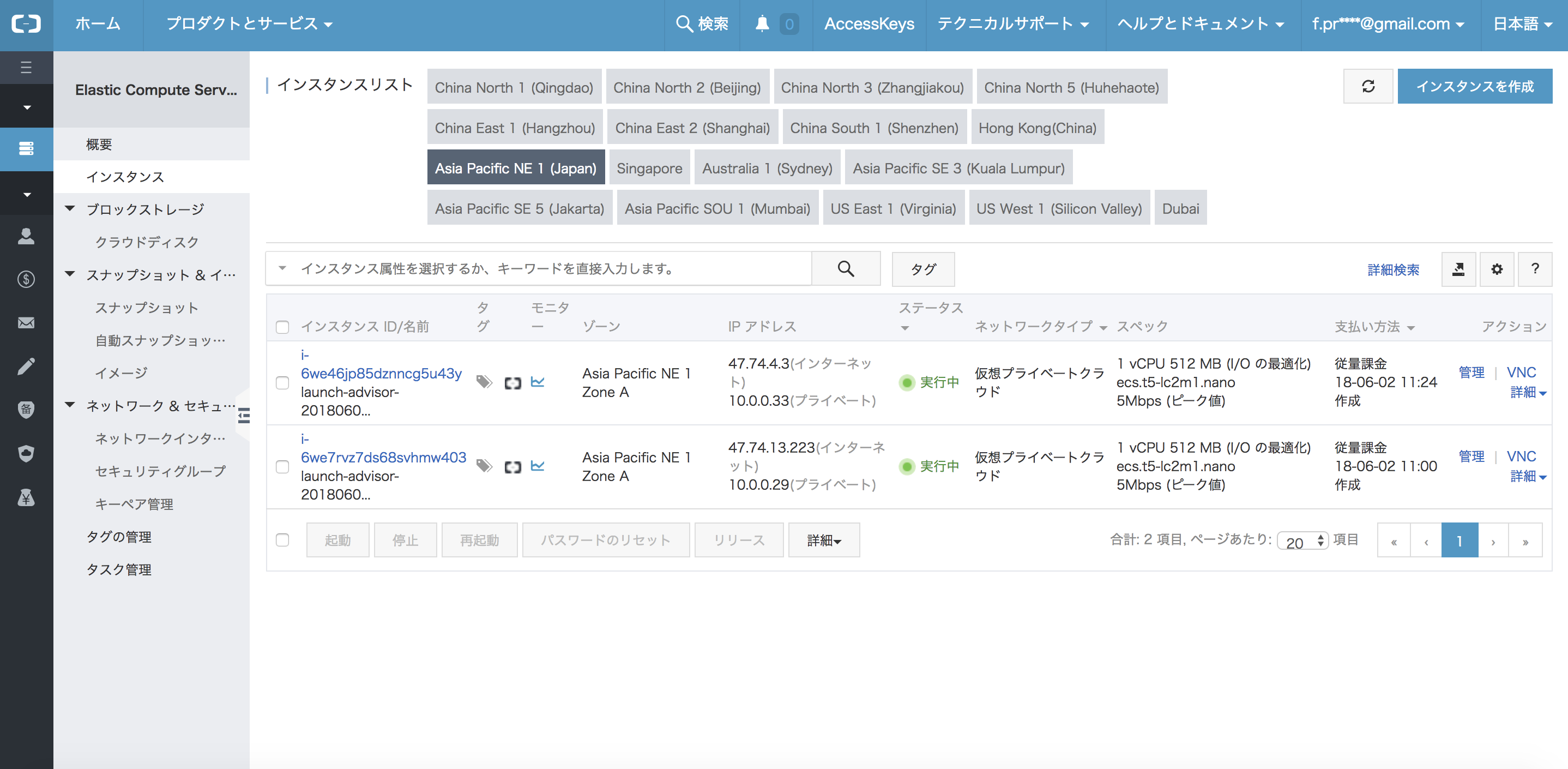This screenshot has height=769, width=1568.
Task: Toggle the hamburger menu in left sidebar
Action: [x=26, y=67]
